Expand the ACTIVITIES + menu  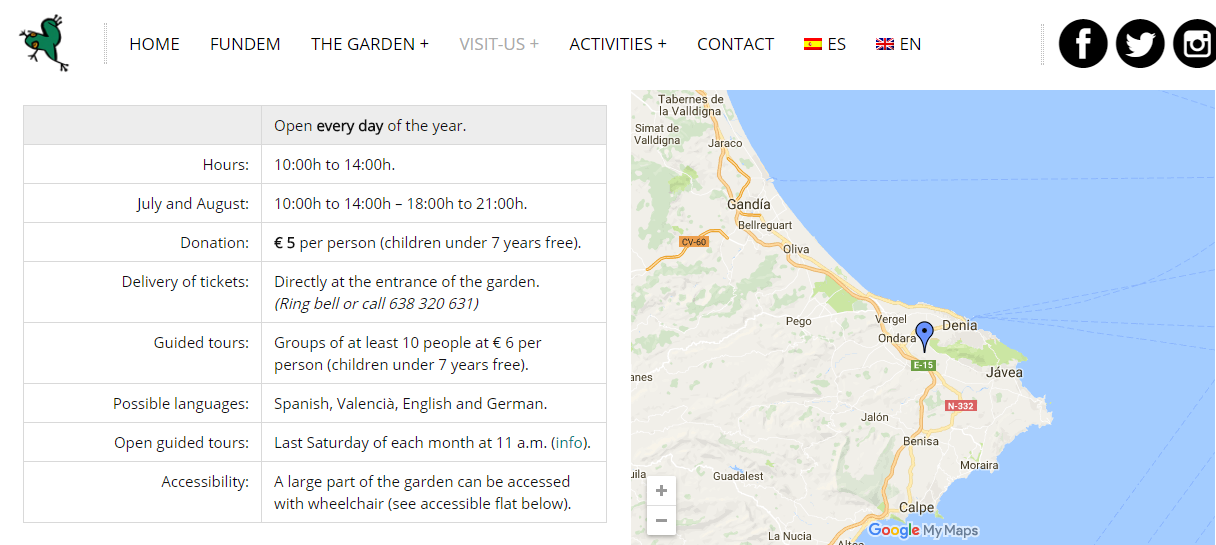click(618, 44)
